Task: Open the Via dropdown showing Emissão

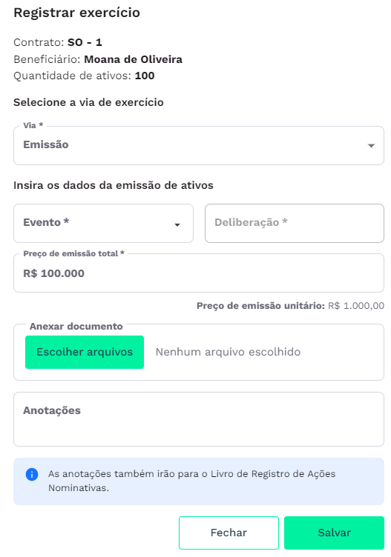Action: tap(199, 145)
